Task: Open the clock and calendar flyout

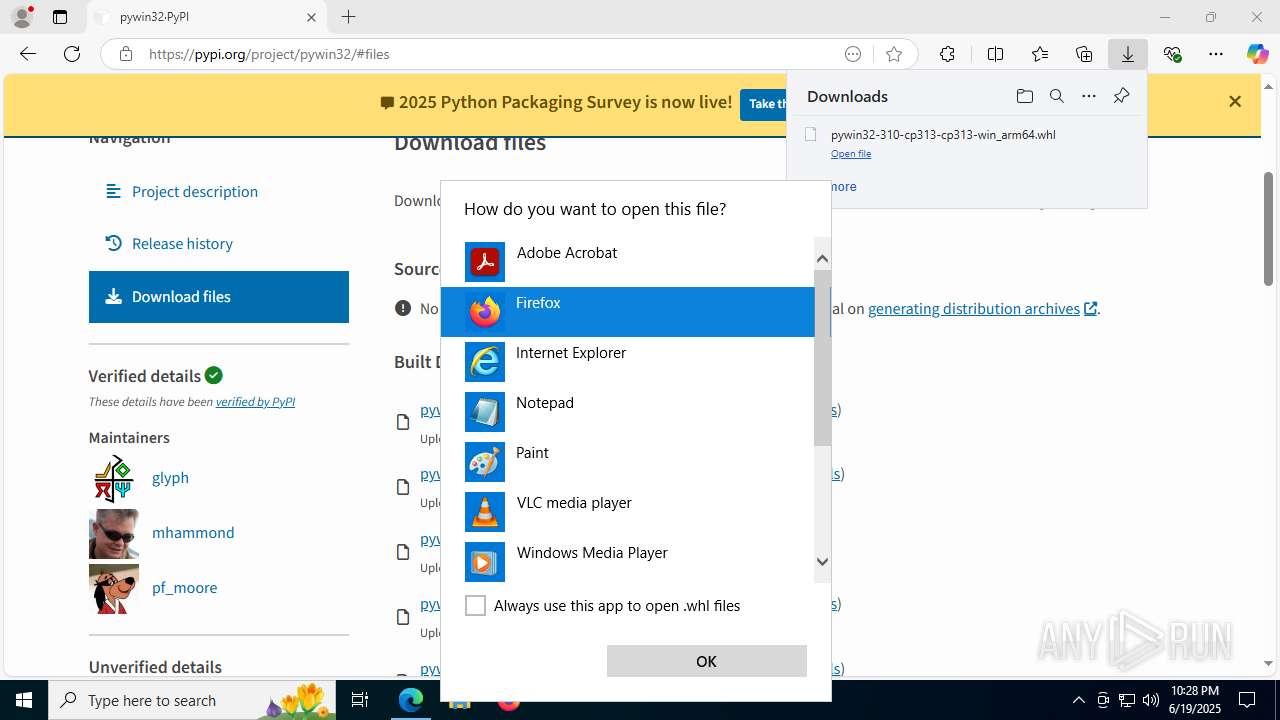Action: (1195, 700)
